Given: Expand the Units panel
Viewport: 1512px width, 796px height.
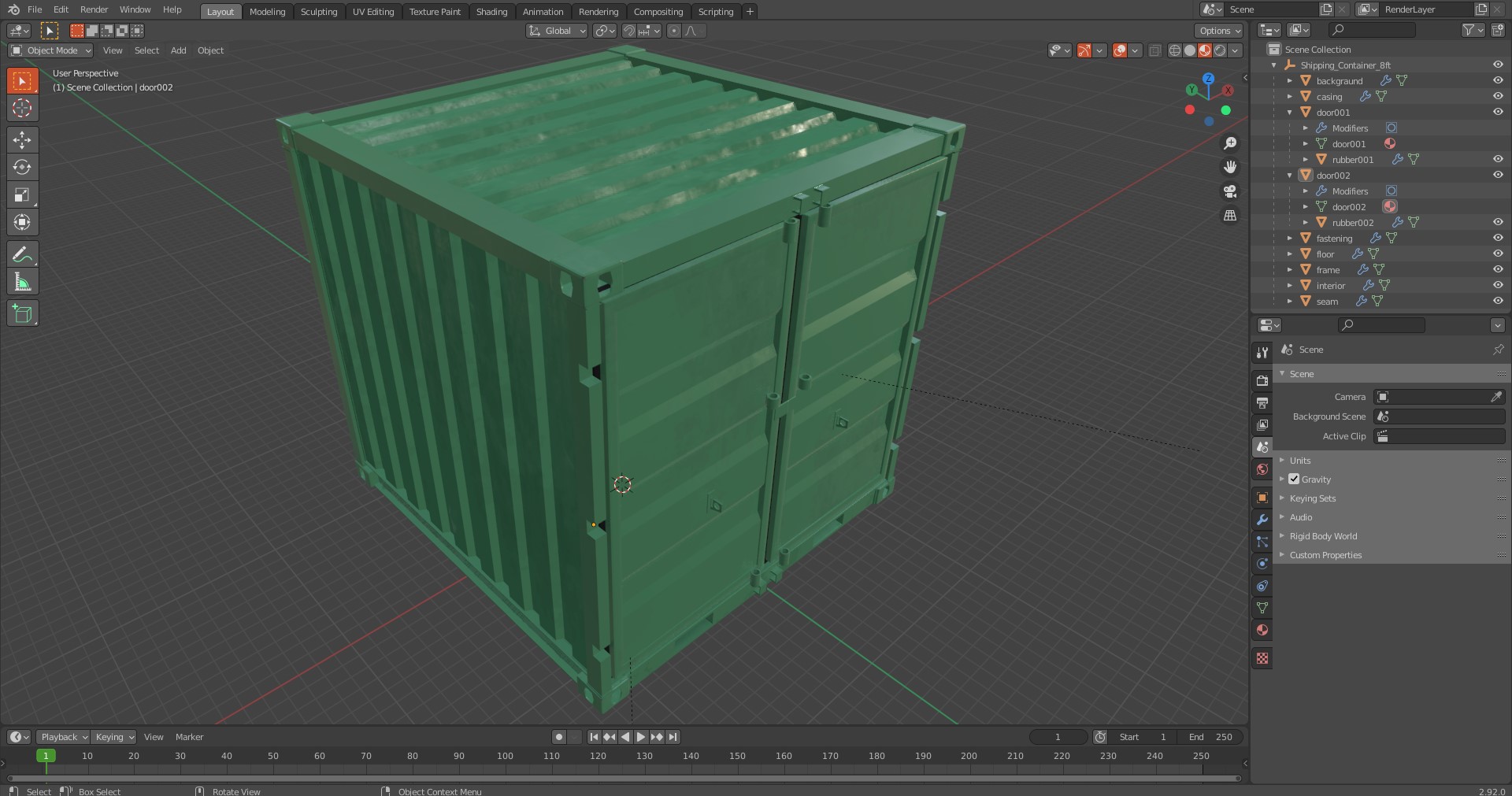Looking at the screenshot, I should 1300,460.
